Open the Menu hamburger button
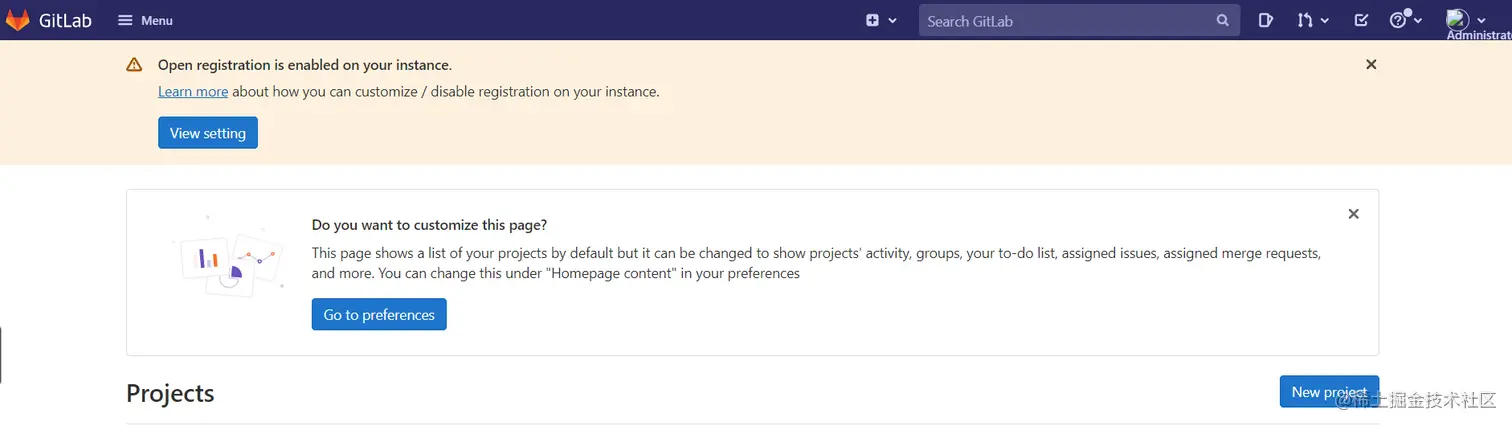The width and height of the screenshot is (1512, 426). [145, 20]
